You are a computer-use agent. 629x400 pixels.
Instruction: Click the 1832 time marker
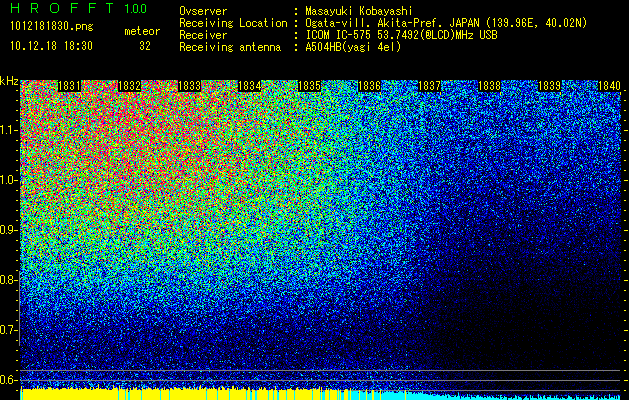pyautogui.click(x=130, y=86)
